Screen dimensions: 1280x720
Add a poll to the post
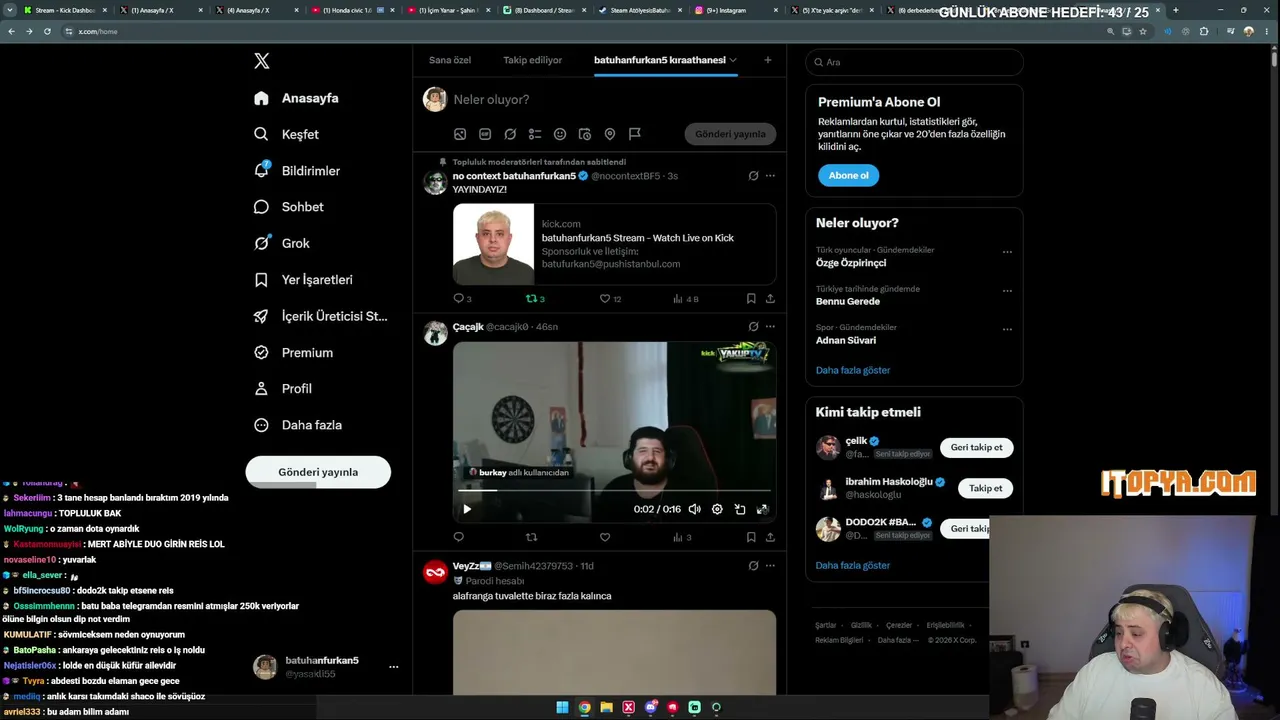pyautogui.click(x=535, y=134)
